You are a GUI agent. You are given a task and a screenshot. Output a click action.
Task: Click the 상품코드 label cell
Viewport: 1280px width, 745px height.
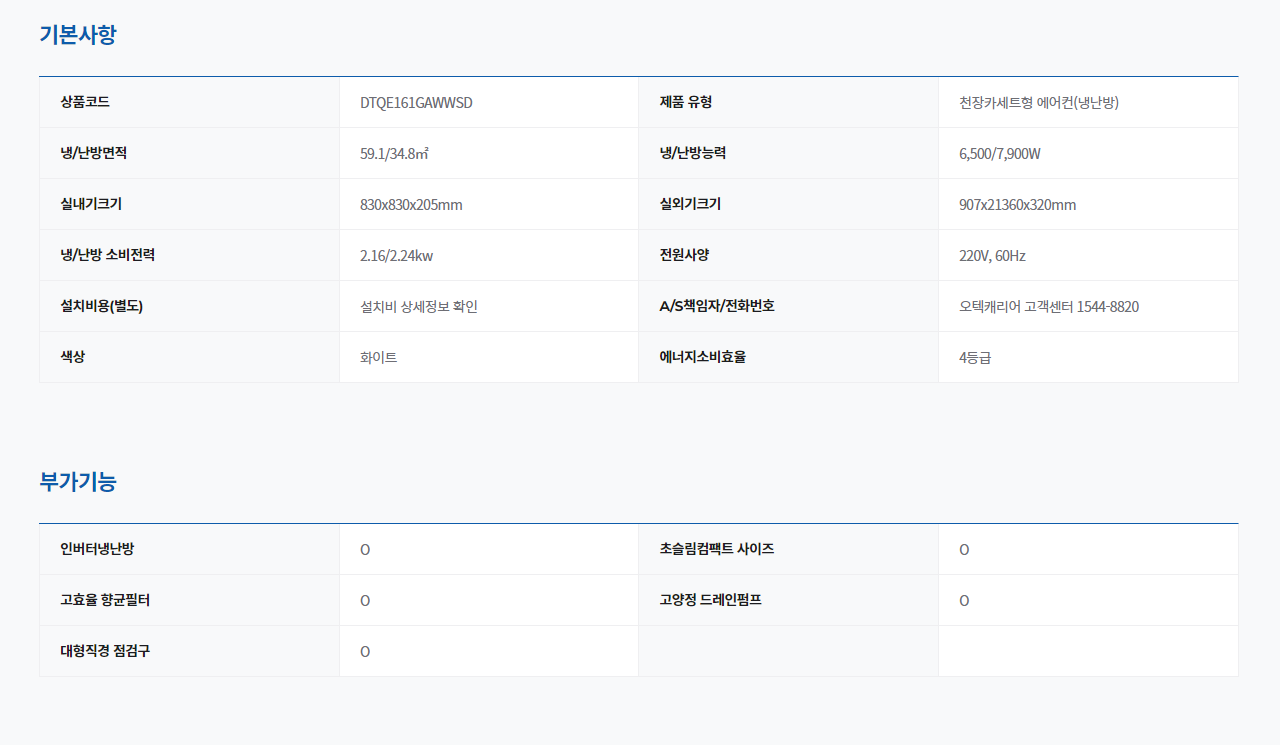tap(85, 102)
